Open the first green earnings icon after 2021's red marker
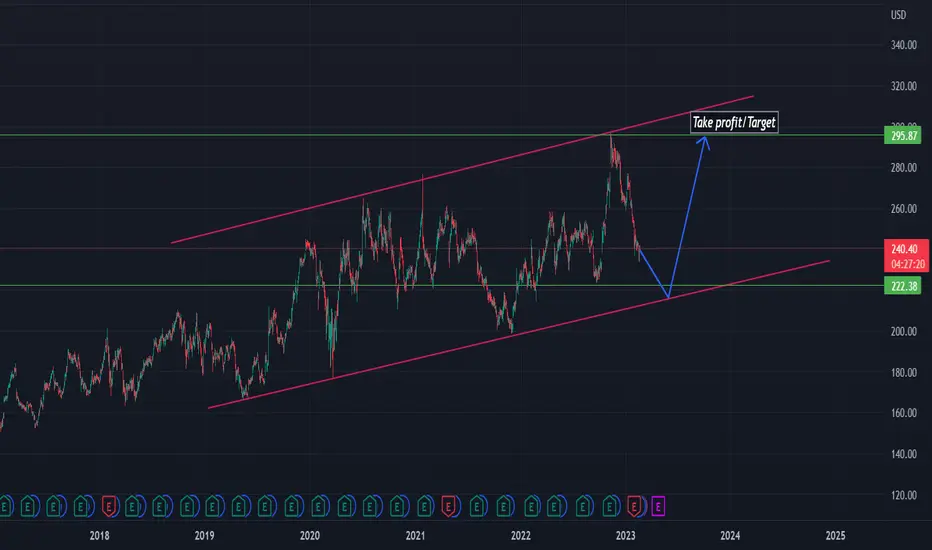Screen dimensions: 932x550 pyautogui.click(x=477, y=507)
